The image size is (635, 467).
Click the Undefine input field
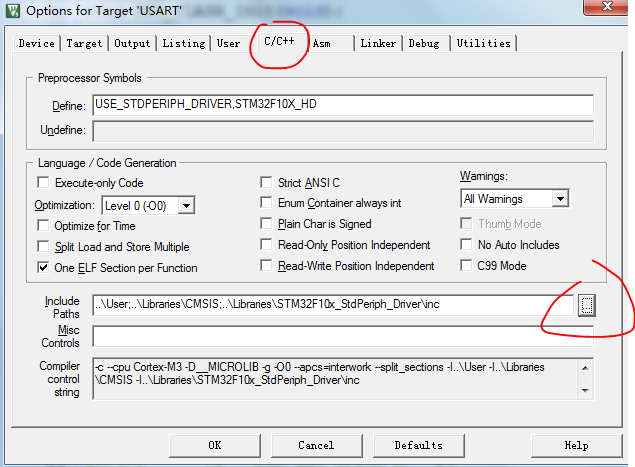[x=343, y=131]
